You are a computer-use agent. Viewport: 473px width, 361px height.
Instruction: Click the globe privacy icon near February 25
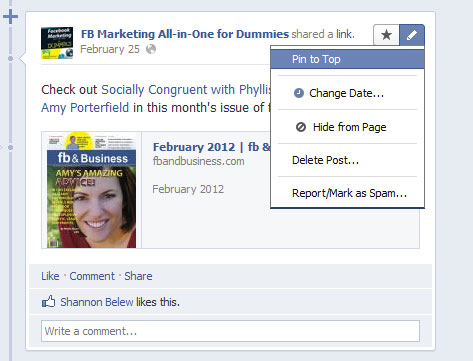[151, 49]
